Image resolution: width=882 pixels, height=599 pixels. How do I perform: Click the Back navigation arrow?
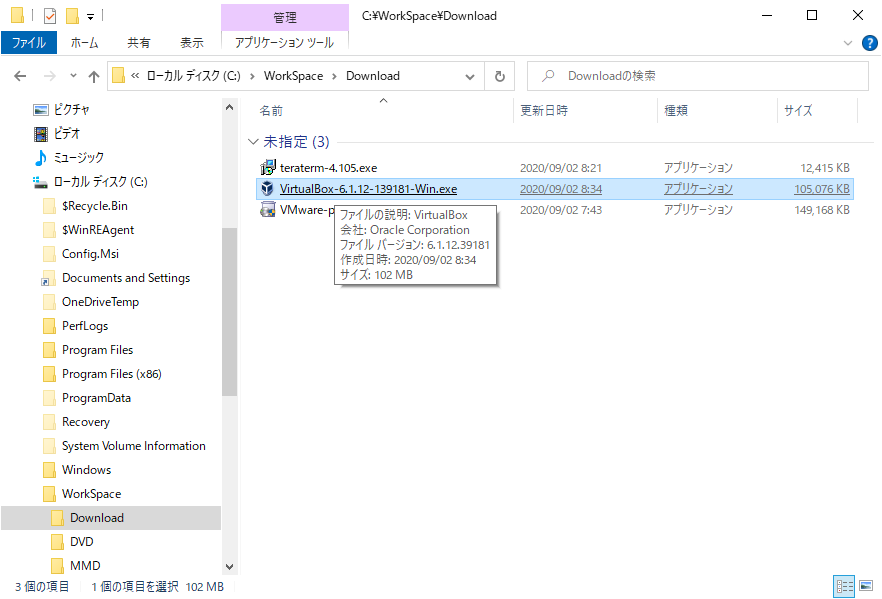(20, 76)
